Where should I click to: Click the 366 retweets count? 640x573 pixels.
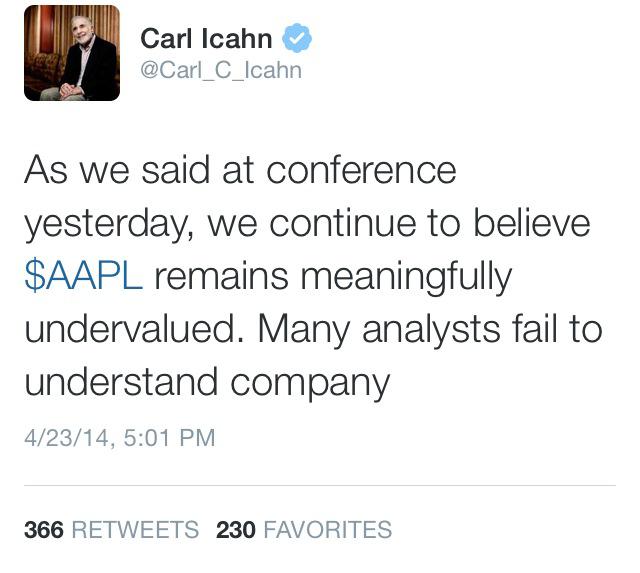[44, 530]
